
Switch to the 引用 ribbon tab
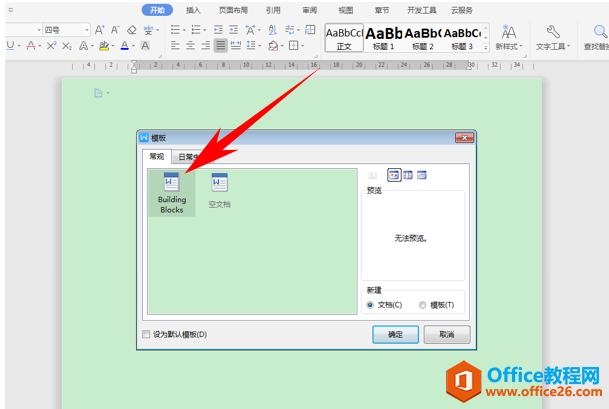[x=273, y=10]
